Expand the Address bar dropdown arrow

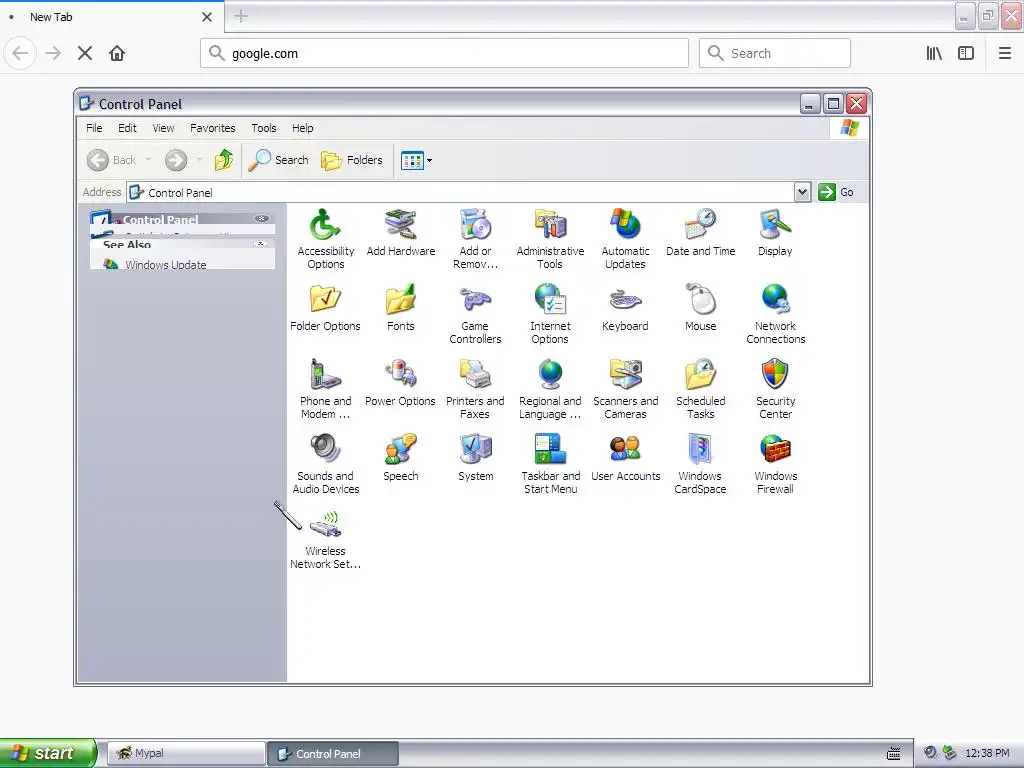(803, 192)
